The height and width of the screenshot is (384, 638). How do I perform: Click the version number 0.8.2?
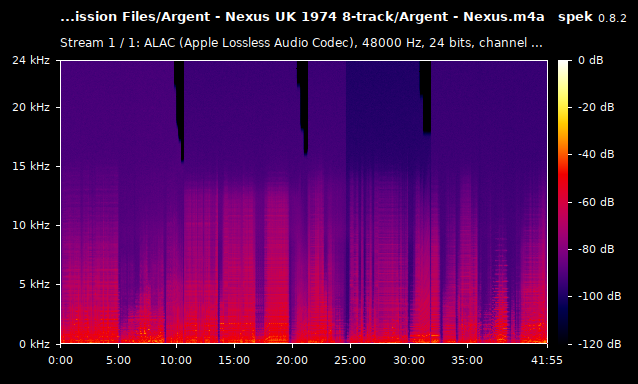[612, 18]
